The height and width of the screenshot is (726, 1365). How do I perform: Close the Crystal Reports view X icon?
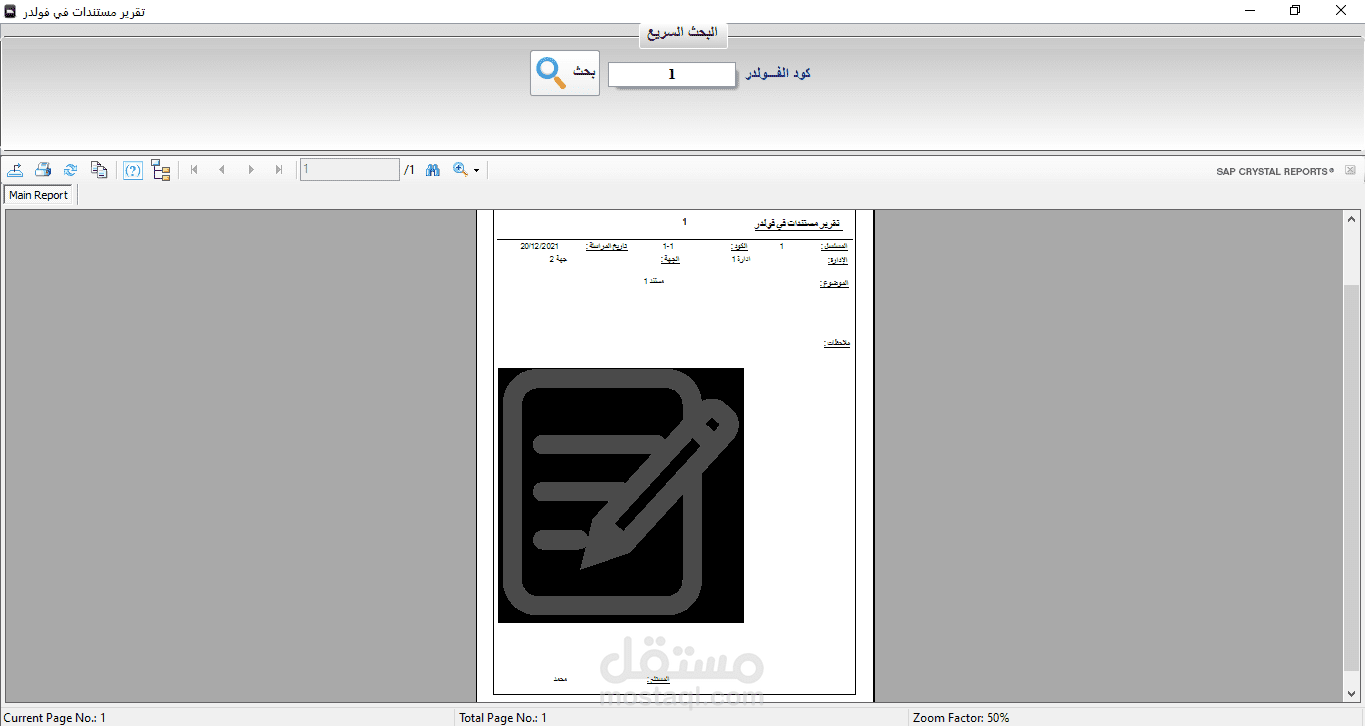[x=1350, y=171]
